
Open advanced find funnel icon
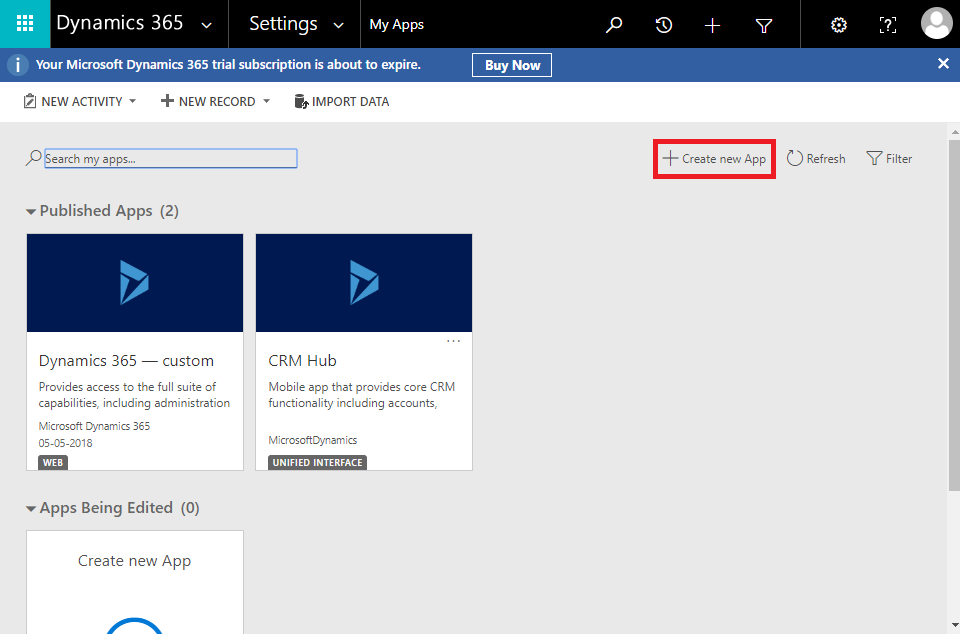[x=763, y=24]
